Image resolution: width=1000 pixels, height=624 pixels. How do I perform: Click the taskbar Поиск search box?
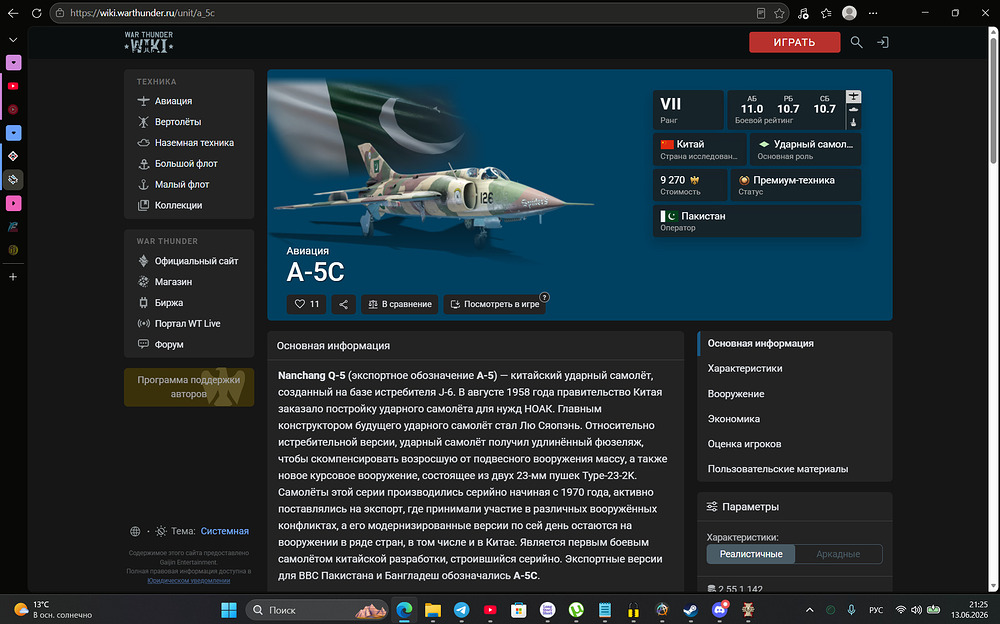(x=317, y=610)
